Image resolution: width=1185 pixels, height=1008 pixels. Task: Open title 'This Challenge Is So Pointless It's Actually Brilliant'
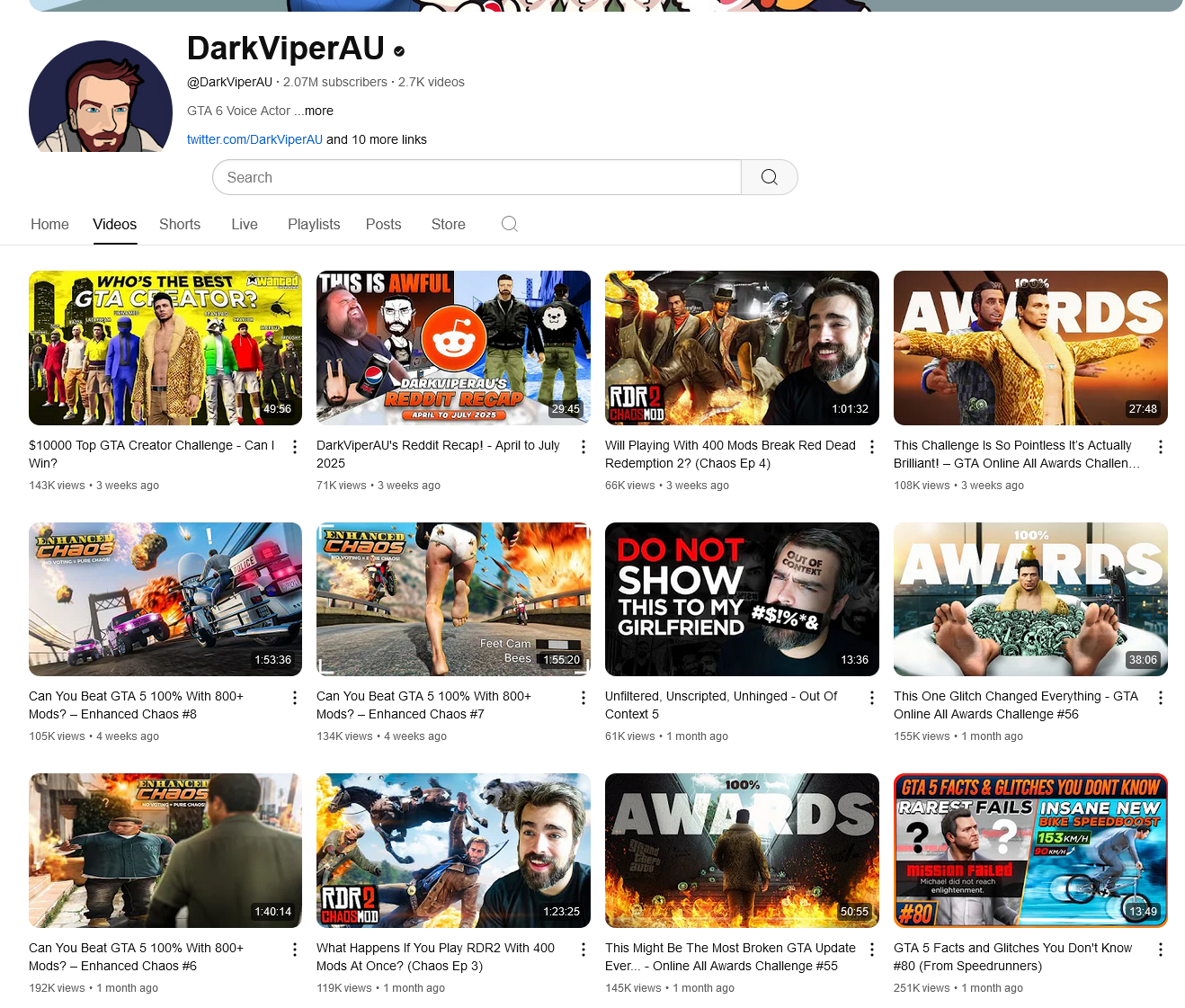pos(1017,454)
